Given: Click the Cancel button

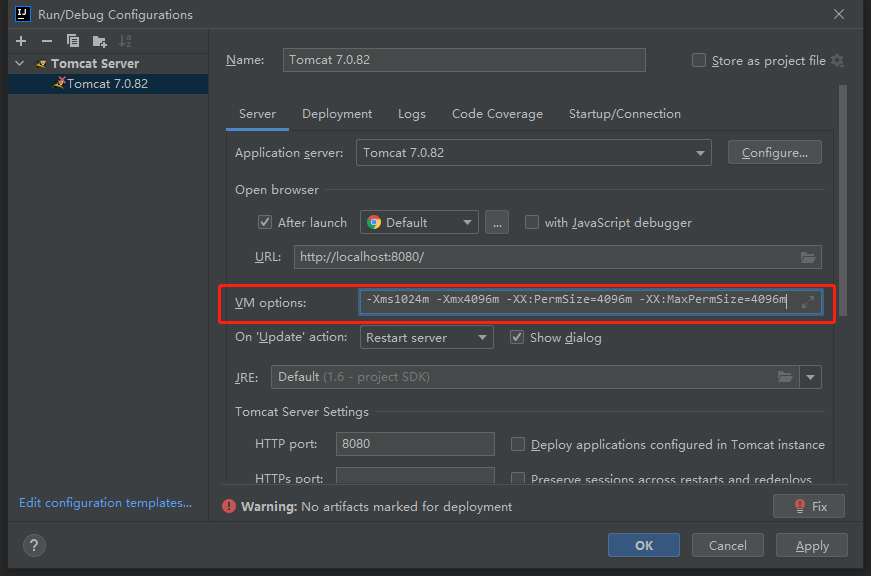Looking at the screenshot, I should [728, 545].
